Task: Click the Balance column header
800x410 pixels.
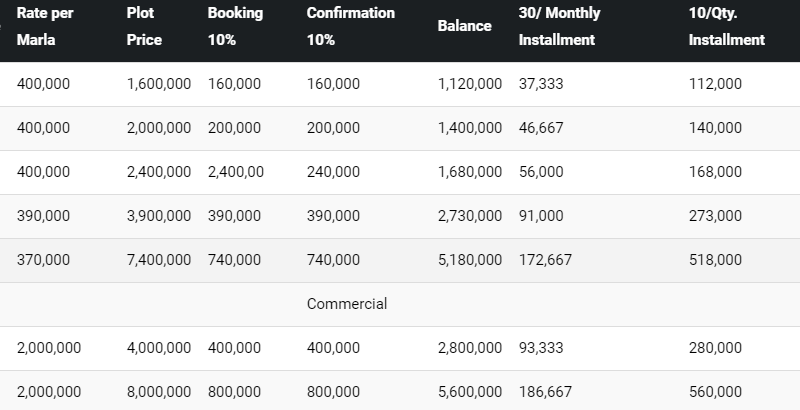Action: (x=464, y=26)
